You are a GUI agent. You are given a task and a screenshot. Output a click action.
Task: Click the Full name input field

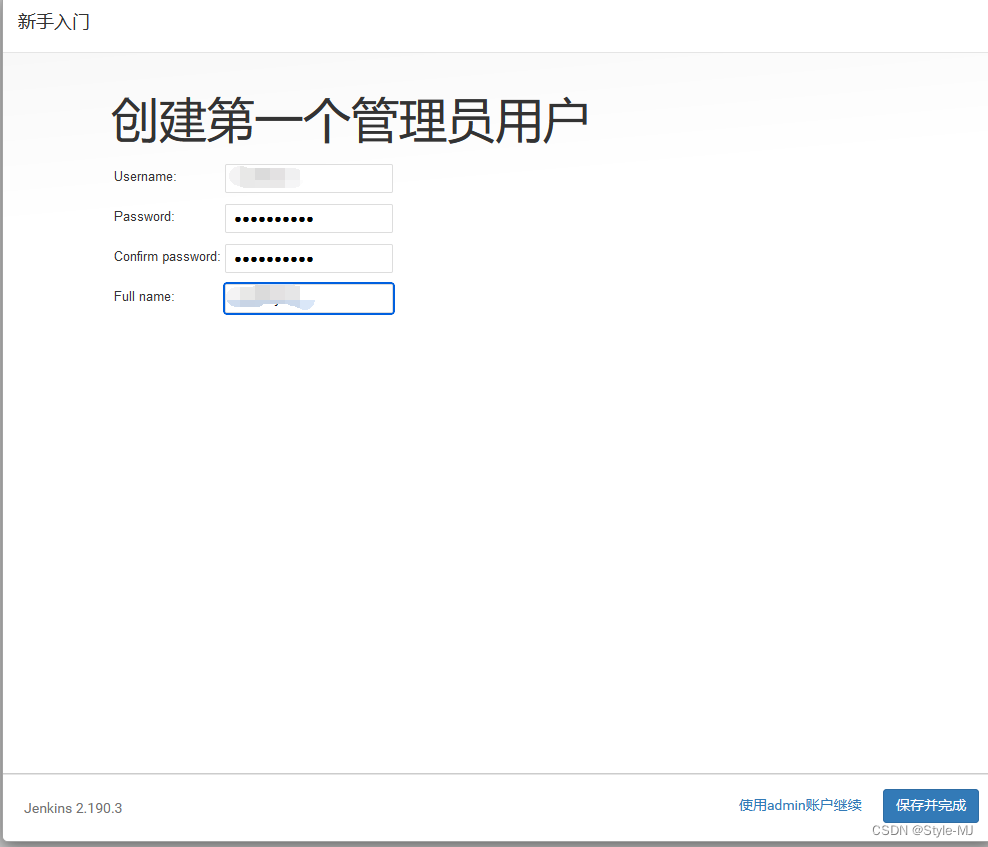(309, 298)
